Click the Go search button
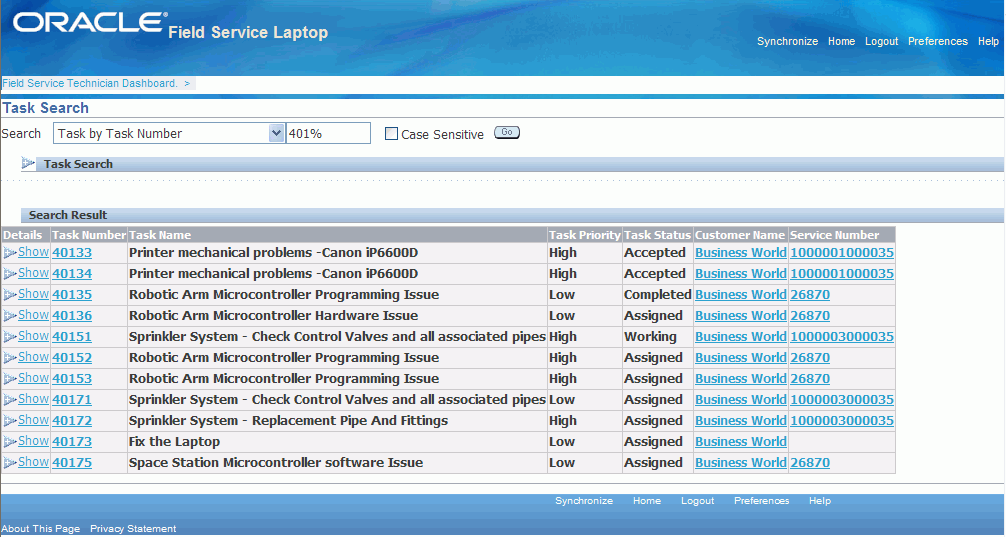The height and width of the screenshot is (537, 1006). pyautogui.click(x=507, y=133)
